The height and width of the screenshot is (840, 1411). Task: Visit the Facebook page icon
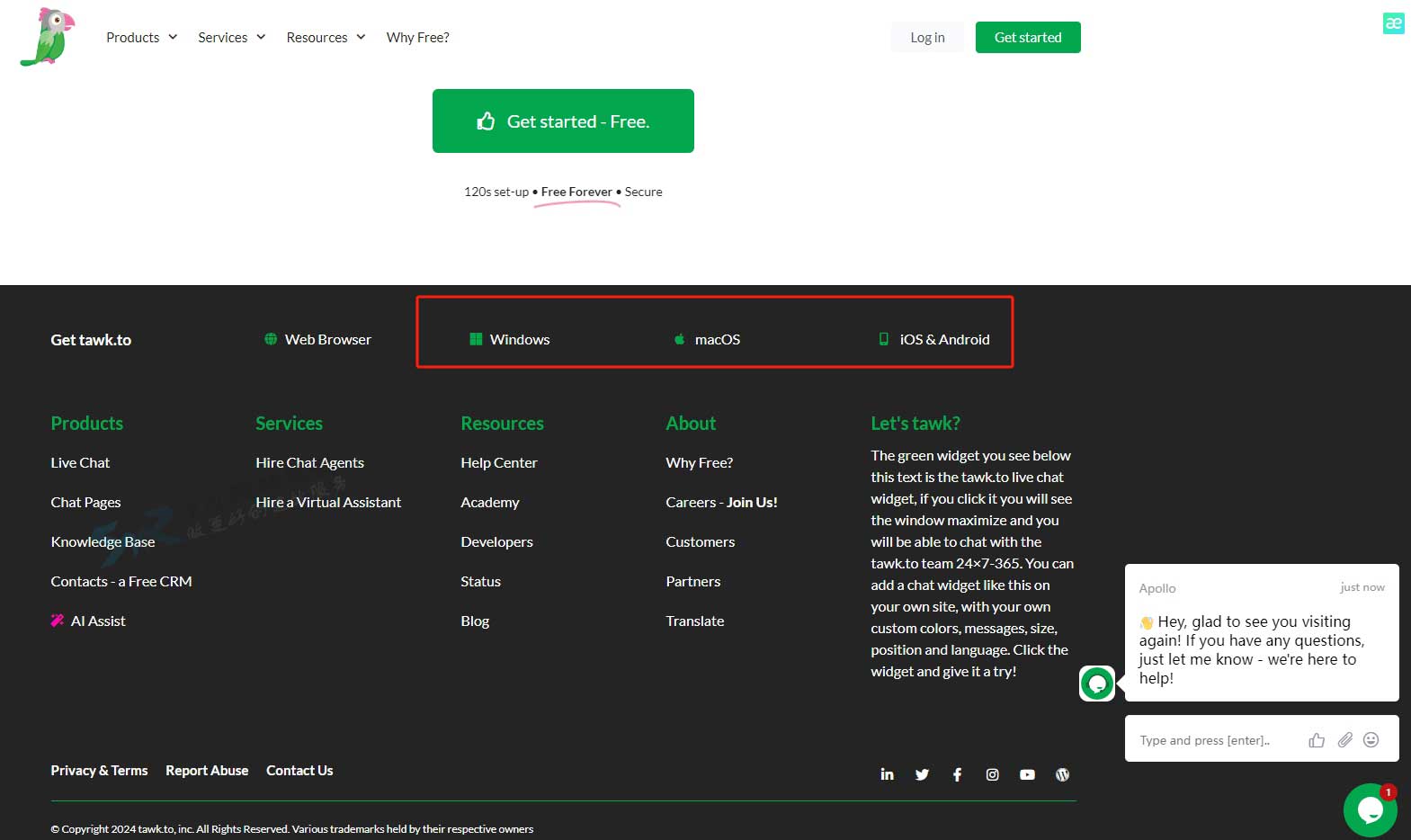pyautogui.click(x=957, y=774)
